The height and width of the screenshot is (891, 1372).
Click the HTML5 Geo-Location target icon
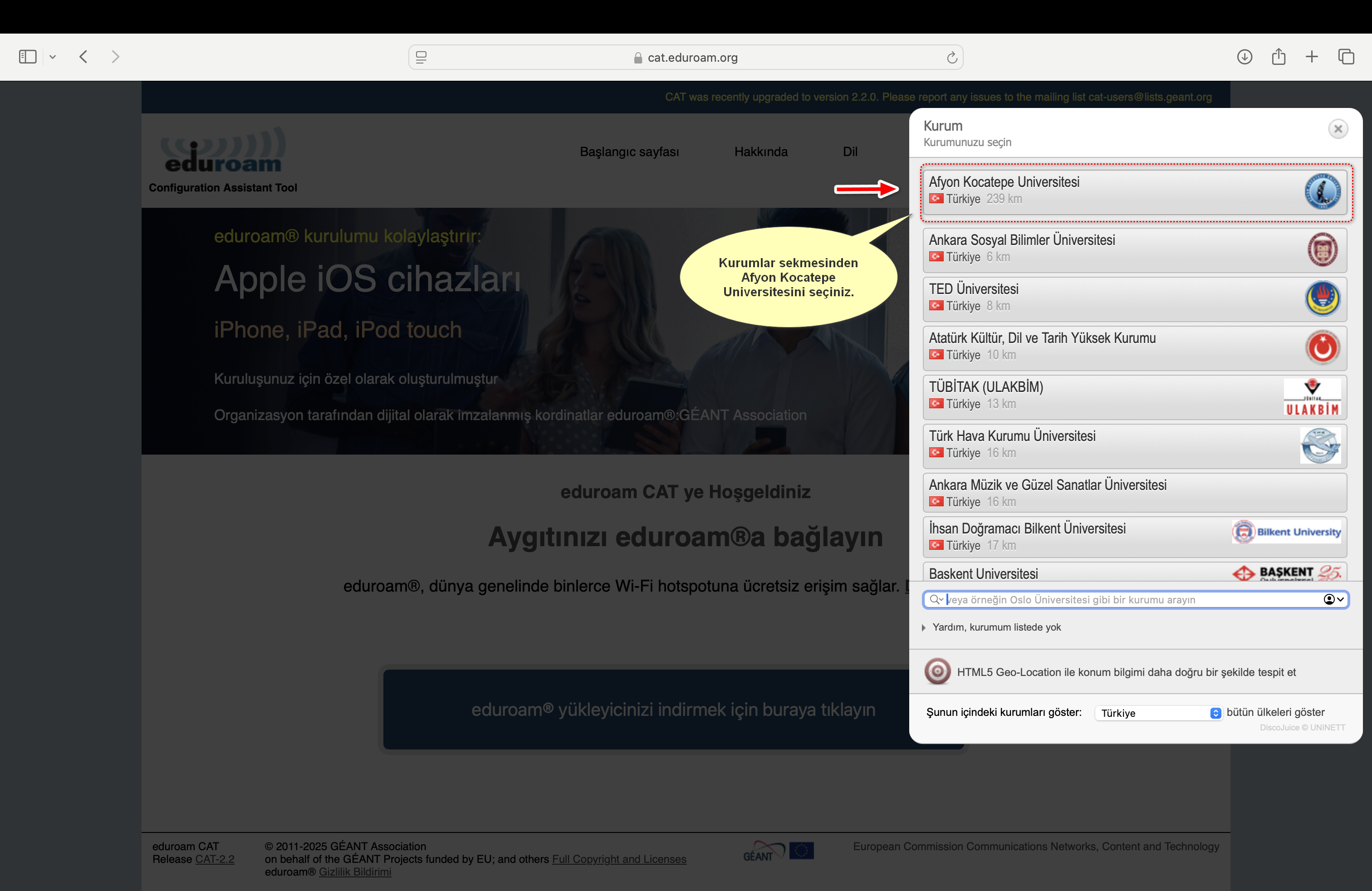[937, 671]
